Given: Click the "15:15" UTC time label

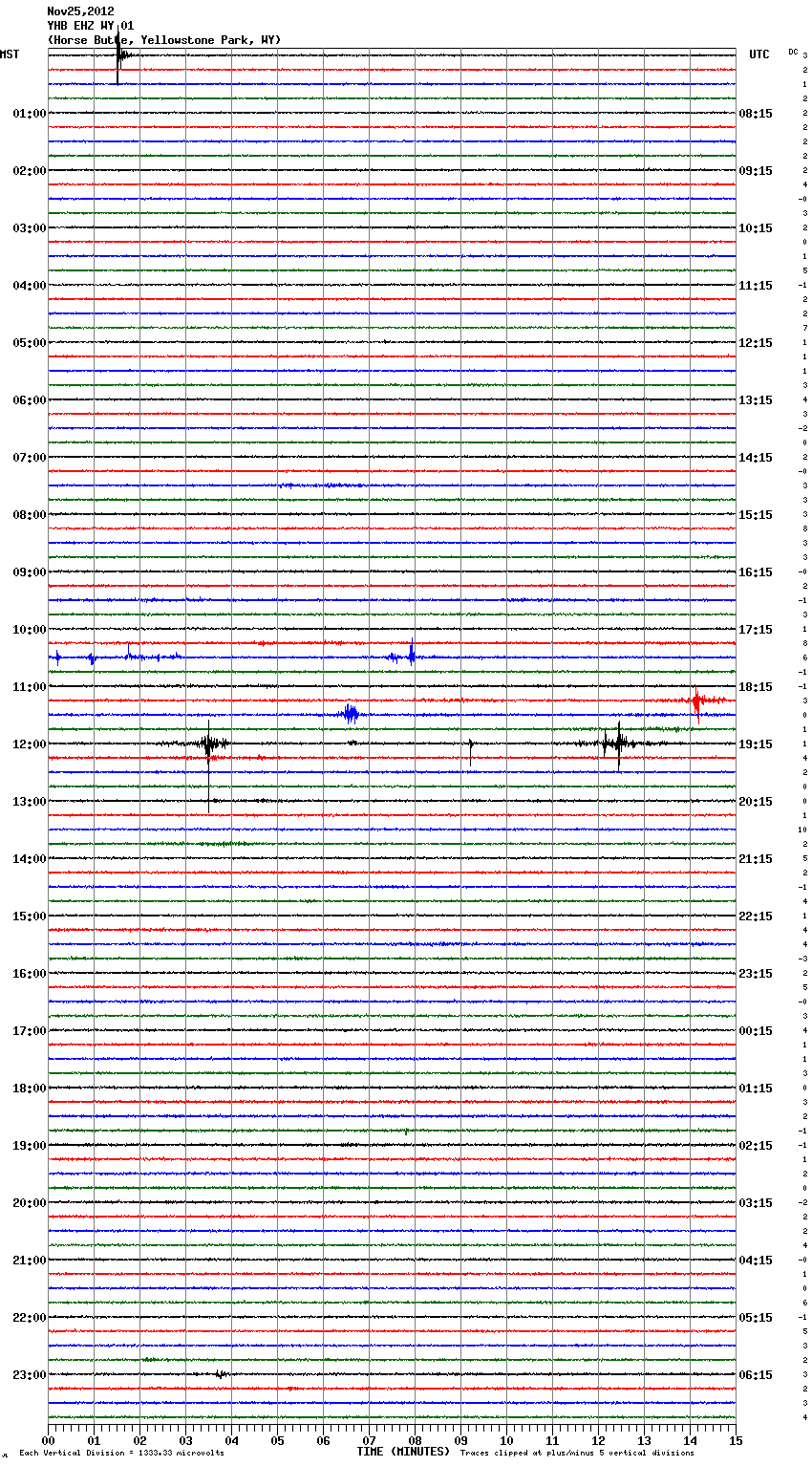Looking at the screenshot, I should (756, 515).
